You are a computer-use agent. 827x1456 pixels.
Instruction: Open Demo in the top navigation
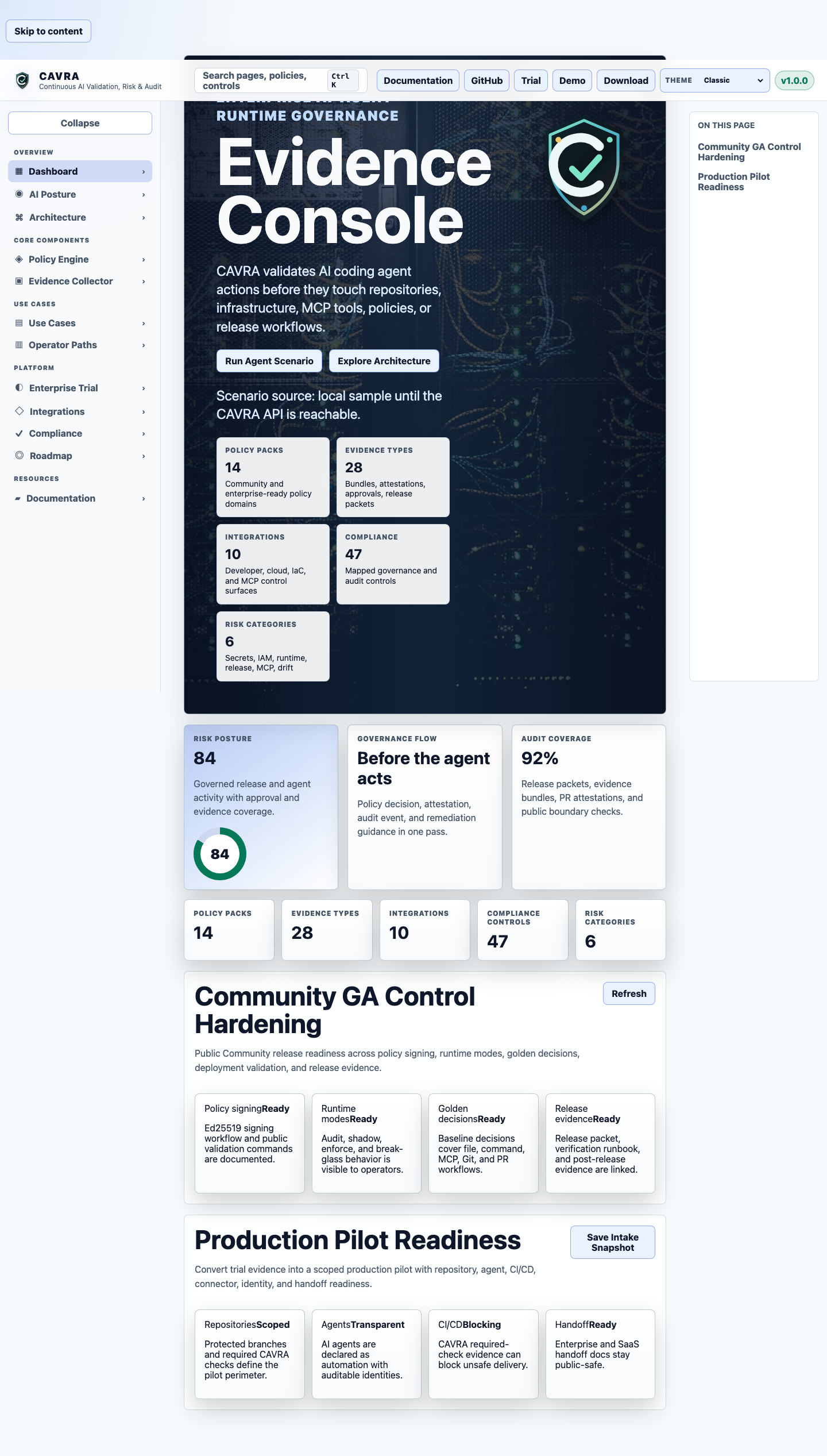(x=573, y=80)
